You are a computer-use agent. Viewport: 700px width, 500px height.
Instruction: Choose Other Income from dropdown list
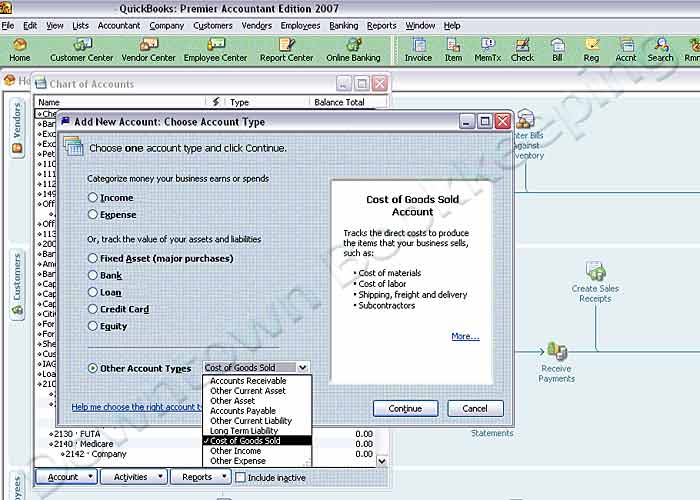tap(235, 451)
